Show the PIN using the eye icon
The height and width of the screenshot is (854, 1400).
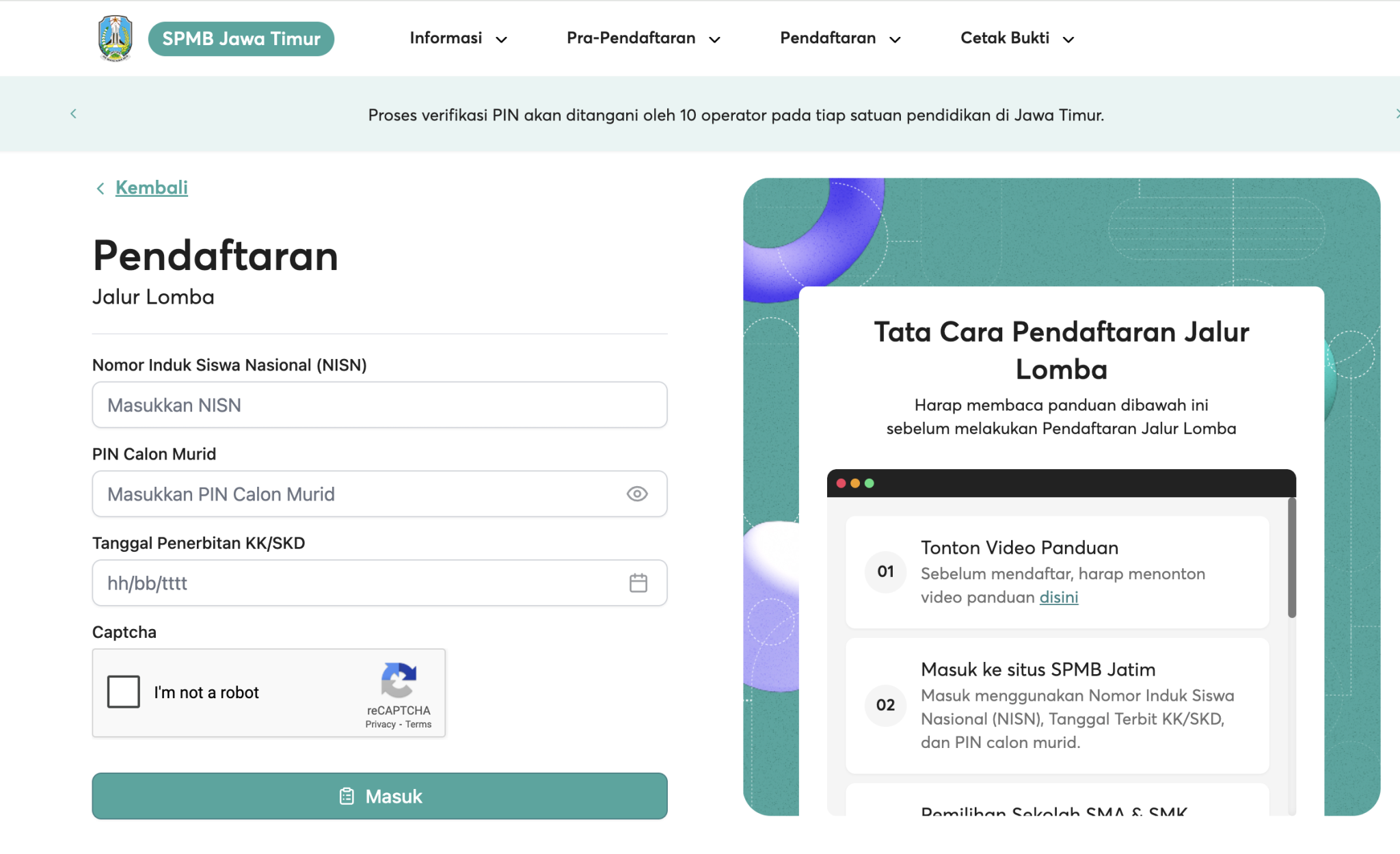[x=636, y=494]
